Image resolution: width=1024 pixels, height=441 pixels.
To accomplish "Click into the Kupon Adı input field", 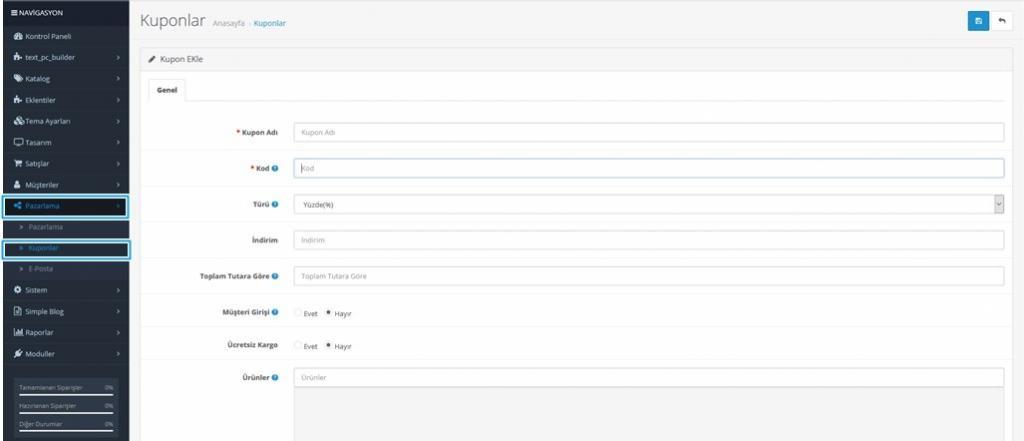I will pos(648,132).
